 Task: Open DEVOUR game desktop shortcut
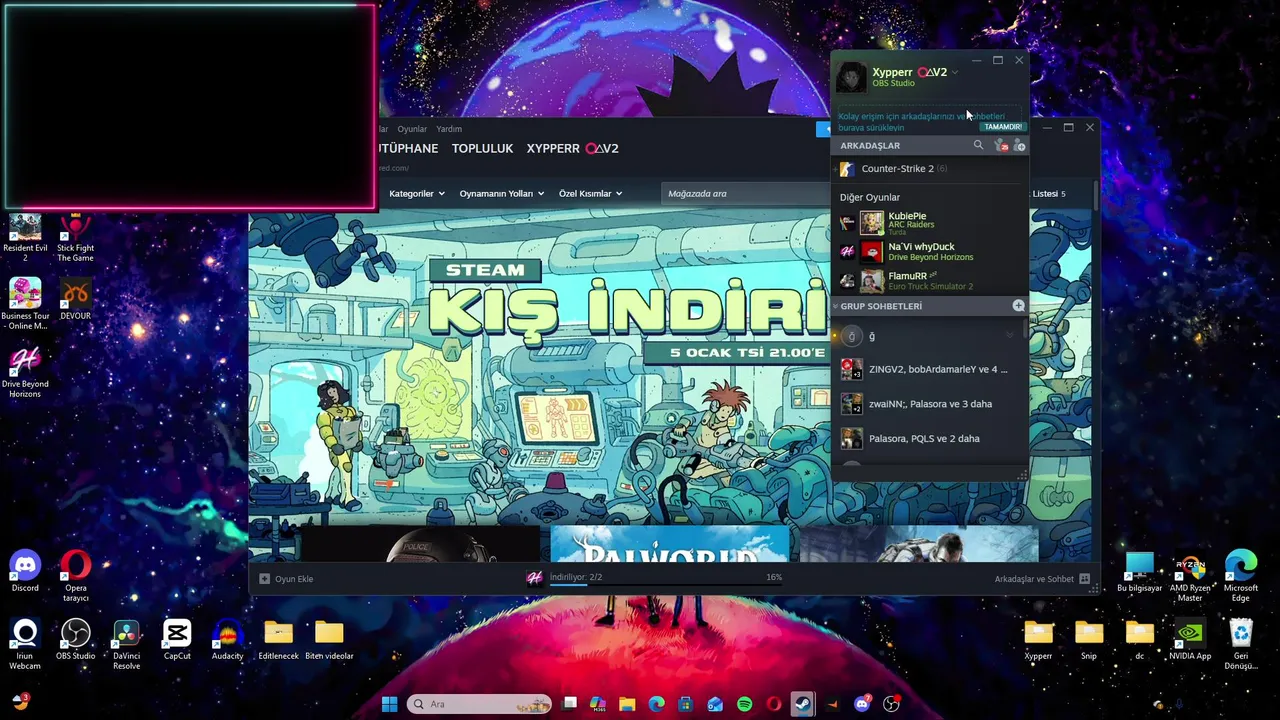pyautogui.click(x=76, y=299)
